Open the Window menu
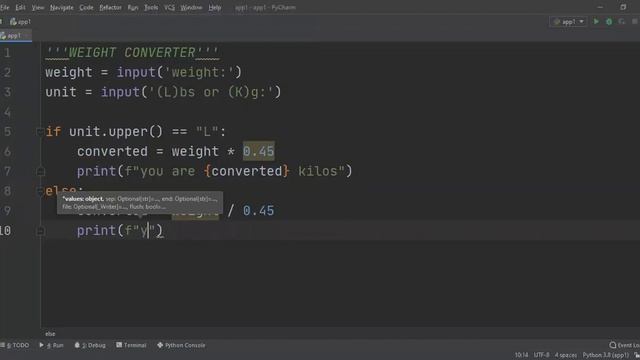This screenshot has width=640, height=360. [x=191, y=7]
